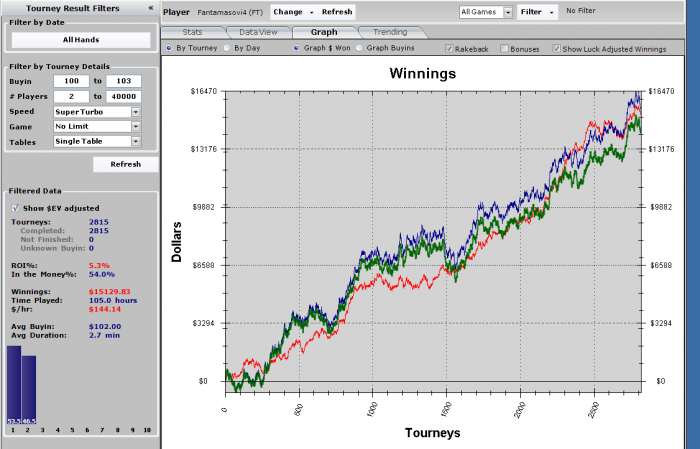The width and height of the screenshot is (700, 449).
Task: Collapse the Tourney Result Filters panel
Action: point(151,8)
